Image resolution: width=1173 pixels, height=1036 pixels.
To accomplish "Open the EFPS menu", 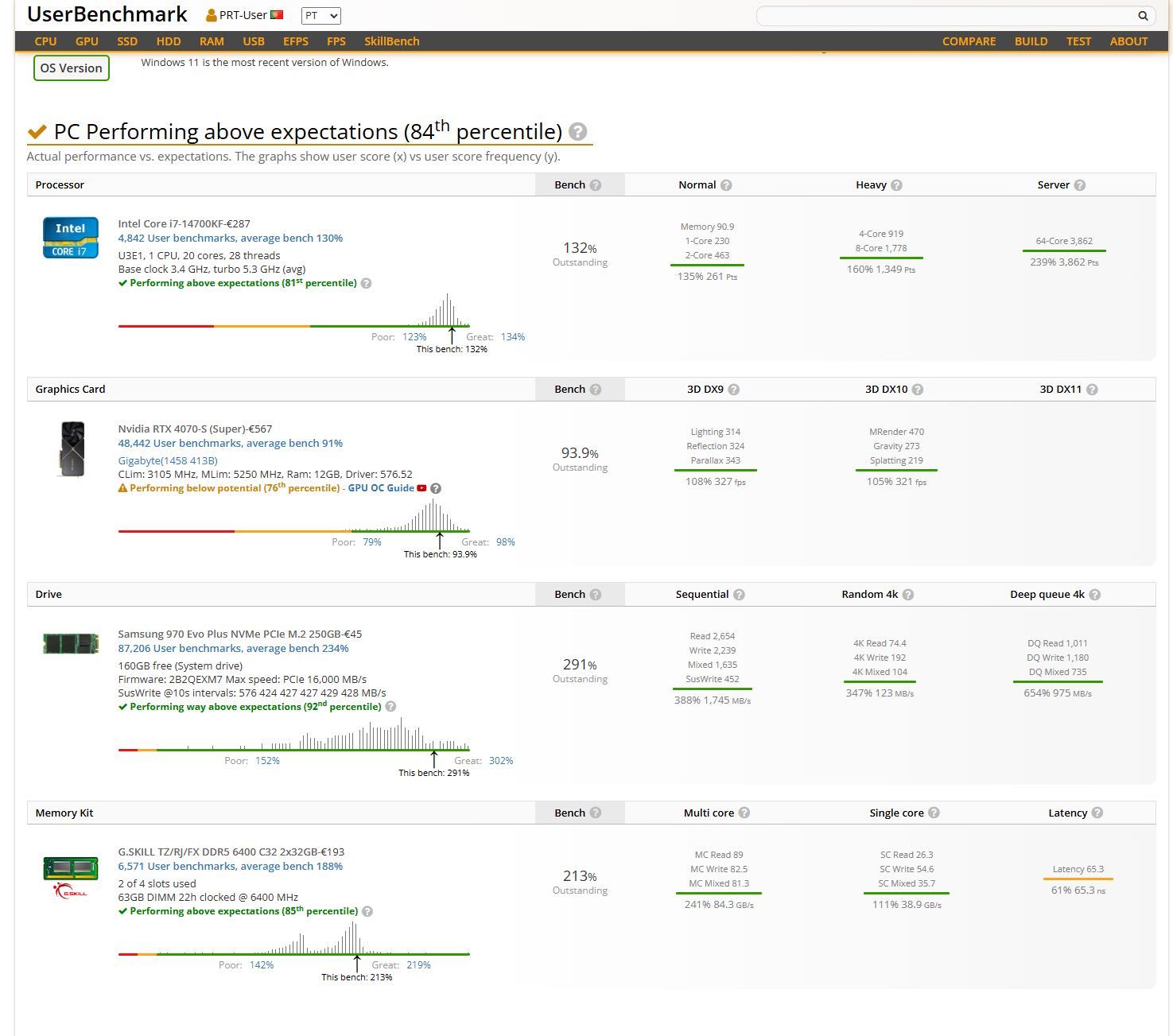I will coord(296,41).
